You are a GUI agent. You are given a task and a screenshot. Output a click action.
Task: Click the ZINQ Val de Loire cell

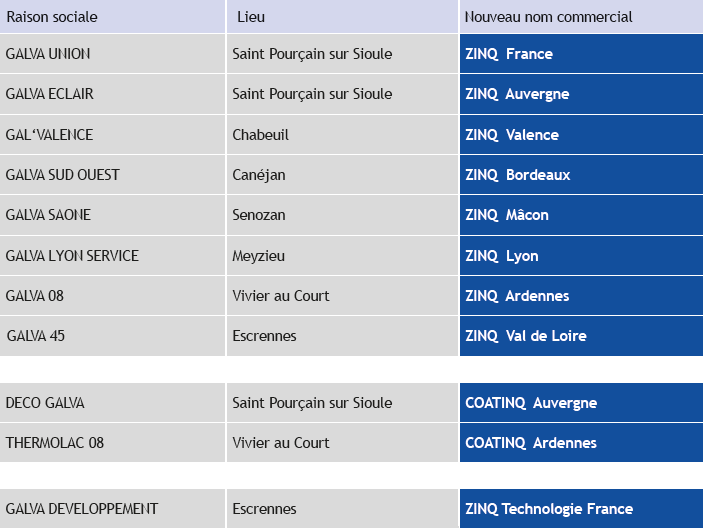(x=581, y=336)
